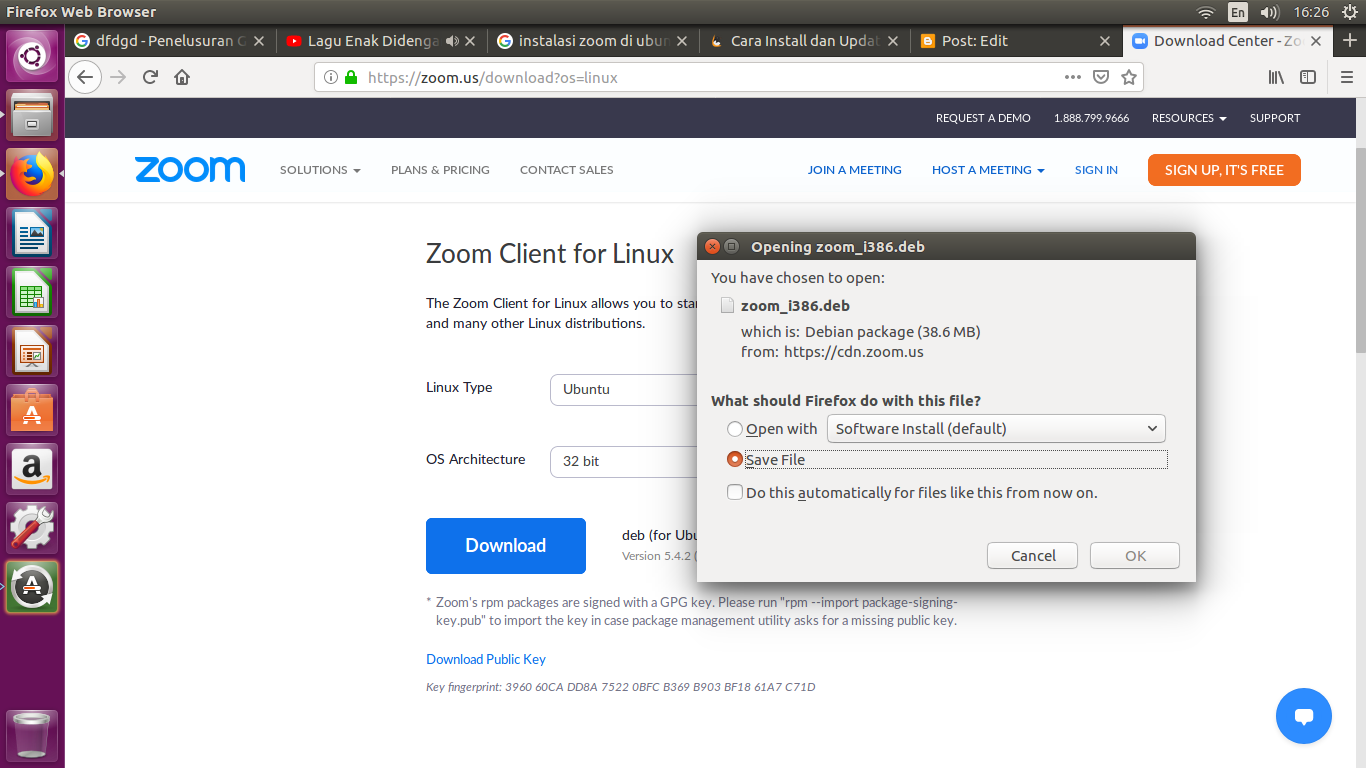The height and width of the screenshot is (768, 1366).
Task: Expand the HOST A MEETING menu
Action: click(988, 170)
